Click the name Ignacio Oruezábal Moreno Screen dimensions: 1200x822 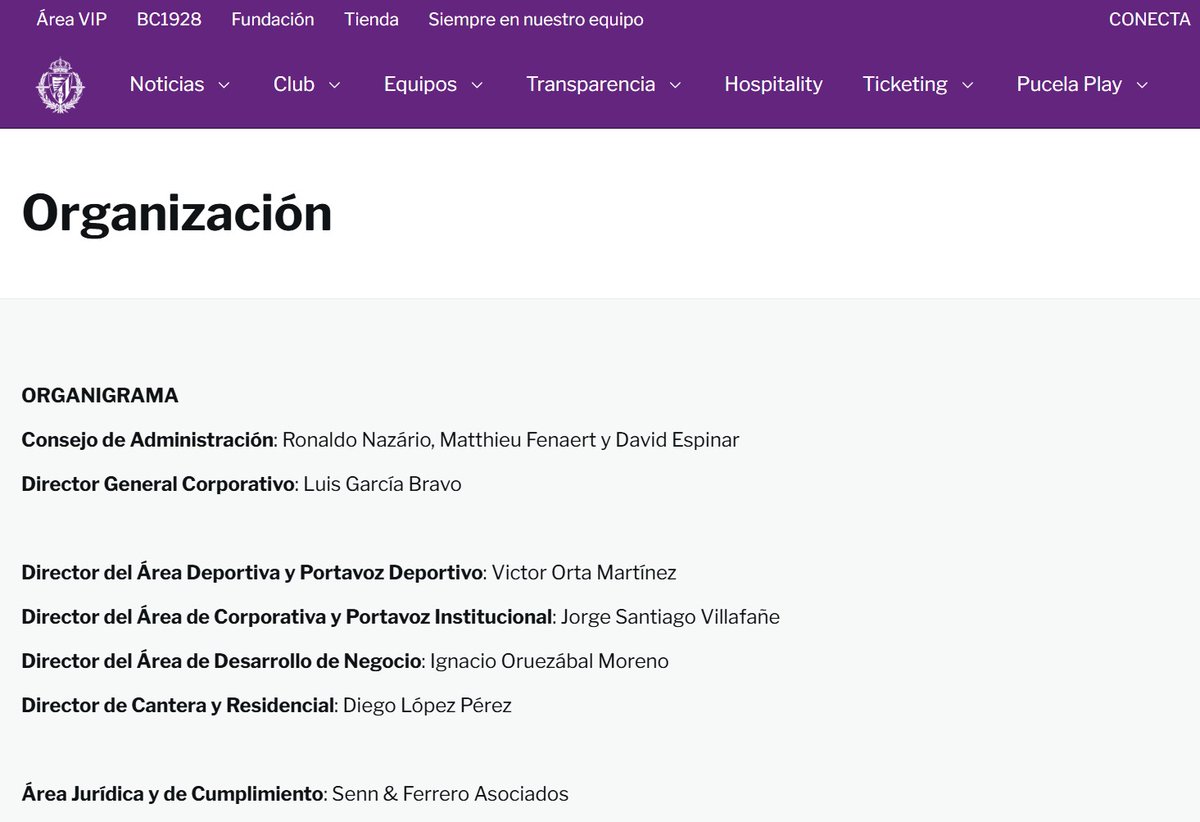point(548,661)
